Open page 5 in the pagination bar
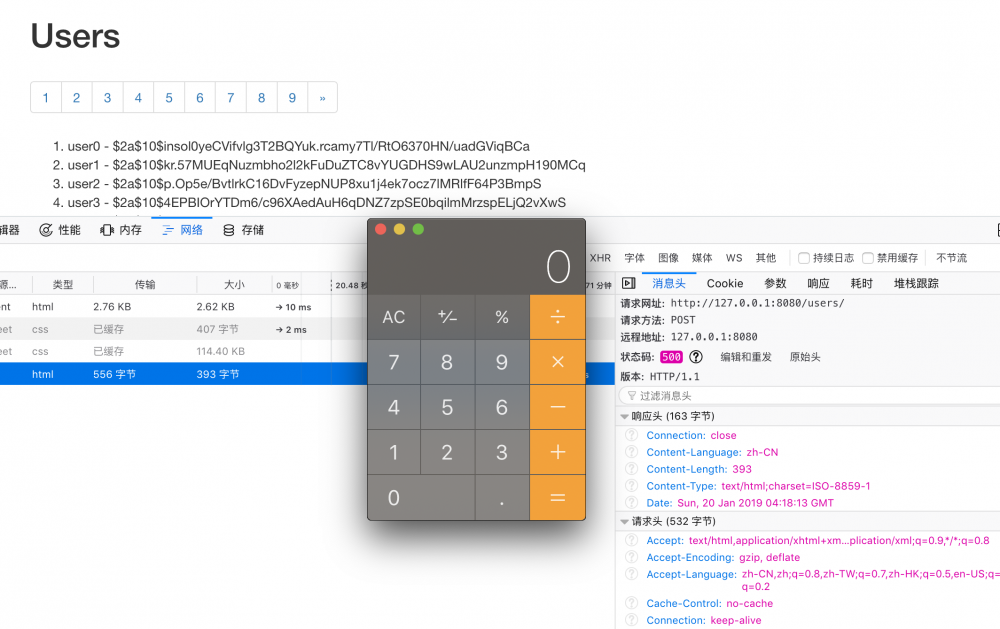Viewport: 1000px width, 629px height. 169,97
